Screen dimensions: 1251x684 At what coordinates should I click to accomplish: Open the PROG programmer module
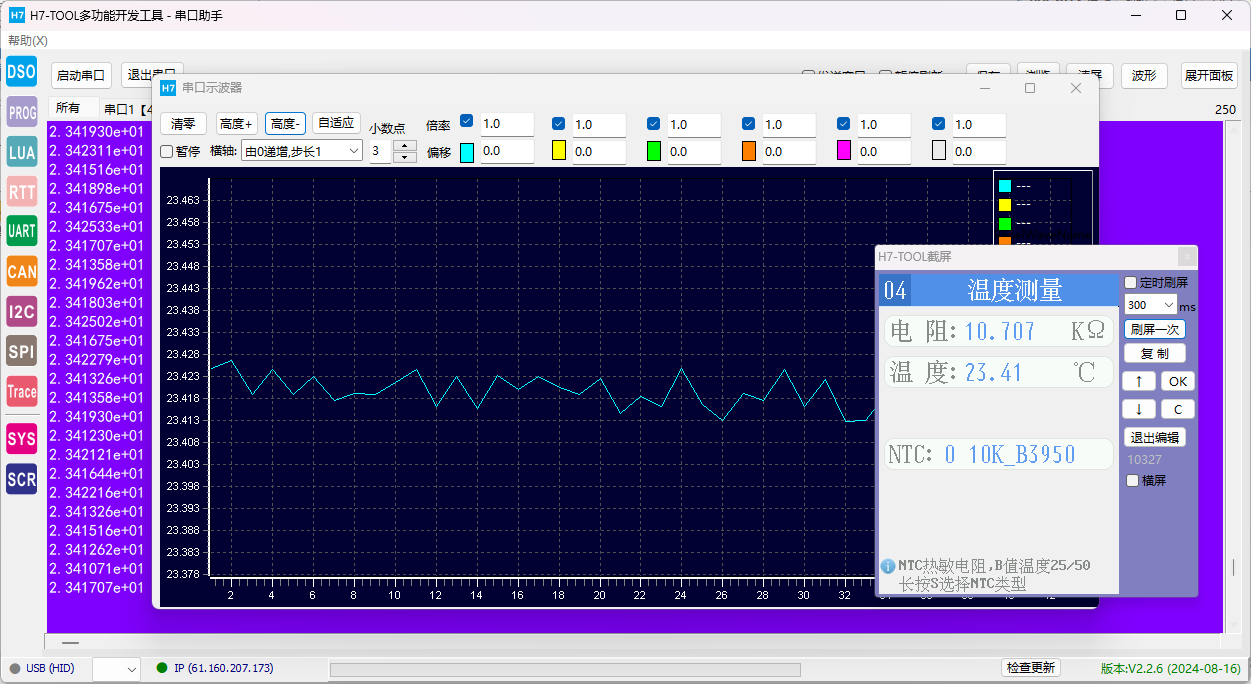point(22,113)
